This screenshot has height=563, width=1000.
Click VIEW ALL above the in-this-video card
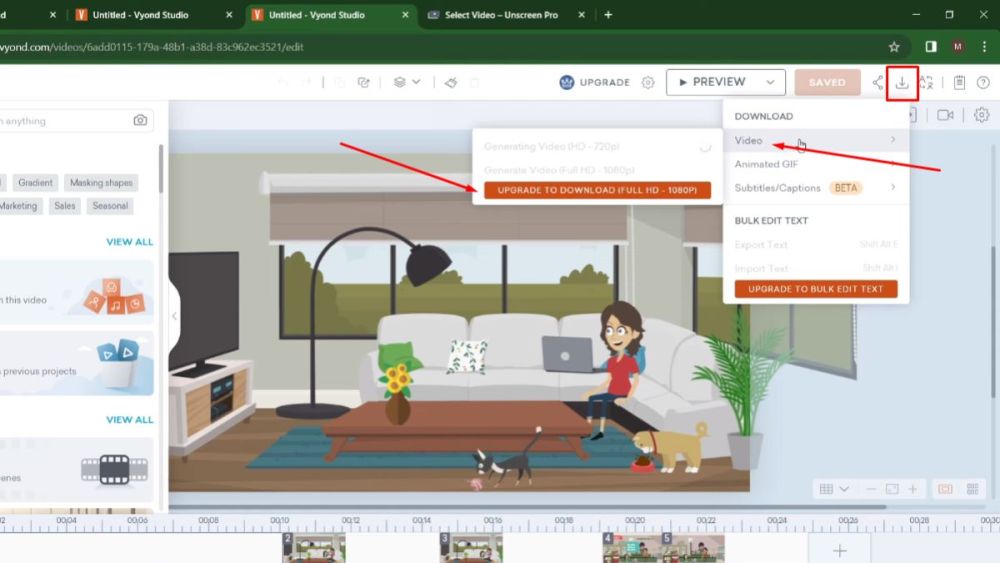pos(129,242)
